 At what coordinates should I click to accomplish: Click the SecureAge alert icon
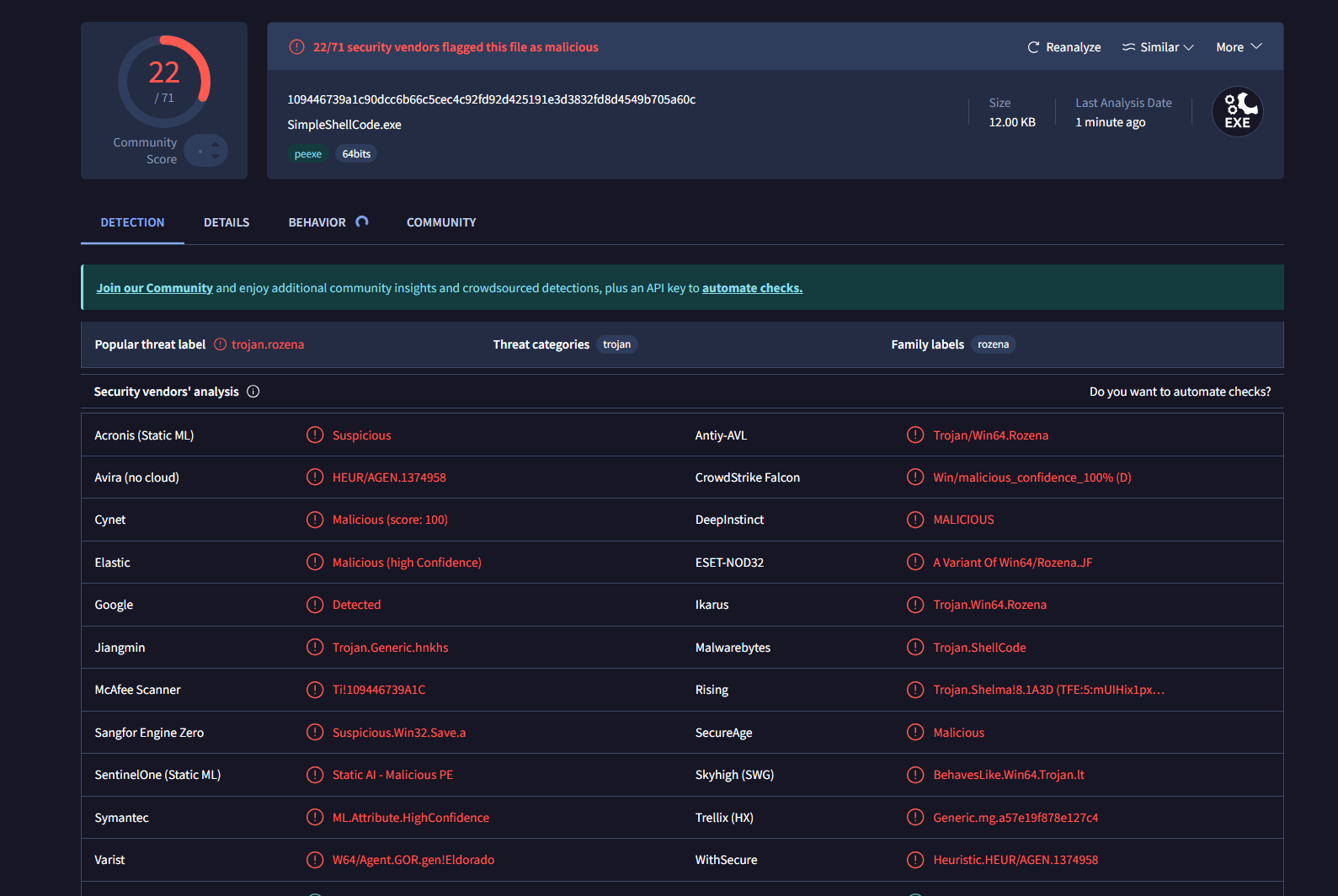pyautogui.click(x=915, y=732)
